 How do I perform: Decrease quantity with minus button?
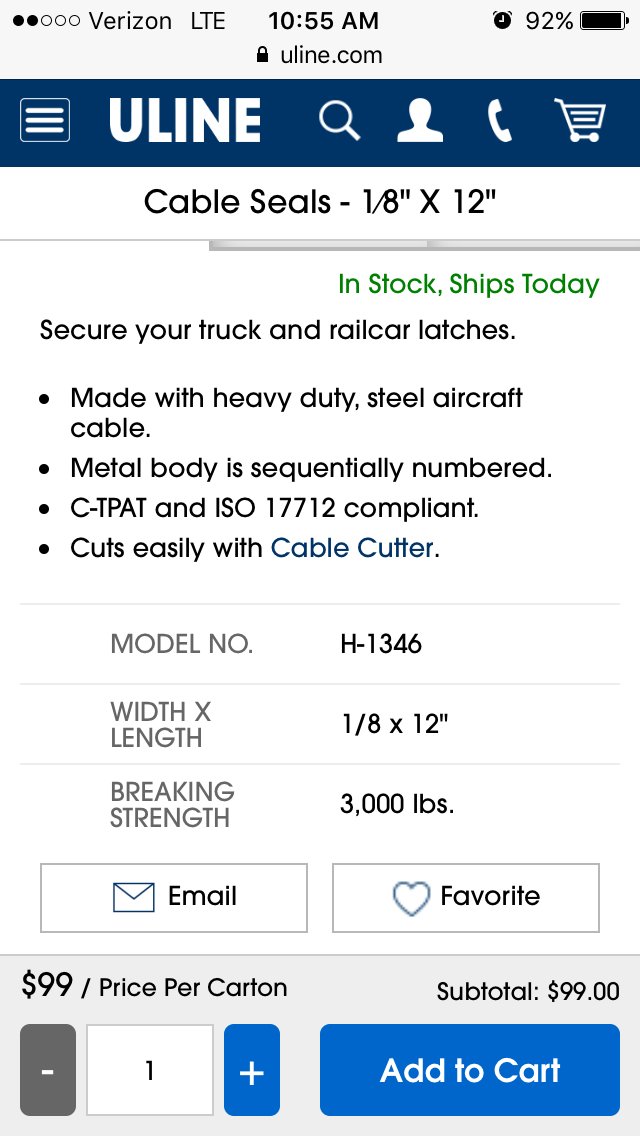tap(48, 1070)
